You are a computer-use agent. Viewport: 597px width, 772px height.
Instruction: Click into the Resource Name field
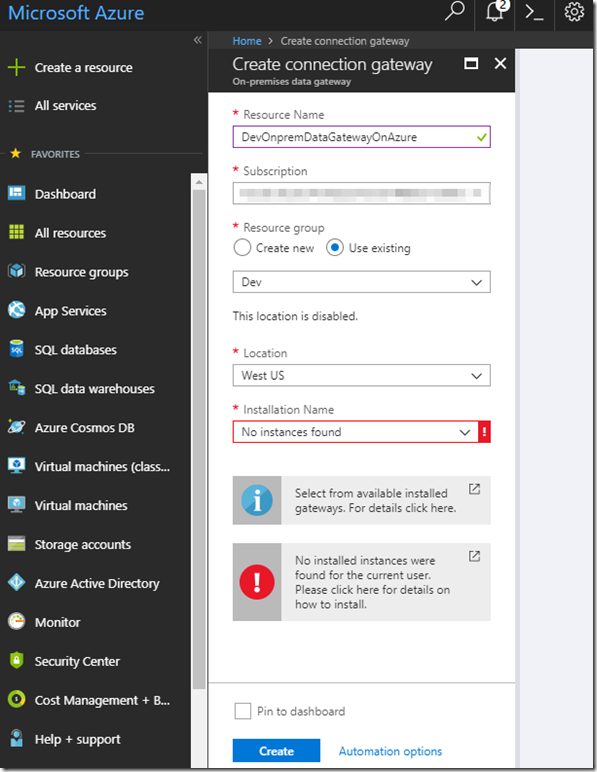(361, 137)
